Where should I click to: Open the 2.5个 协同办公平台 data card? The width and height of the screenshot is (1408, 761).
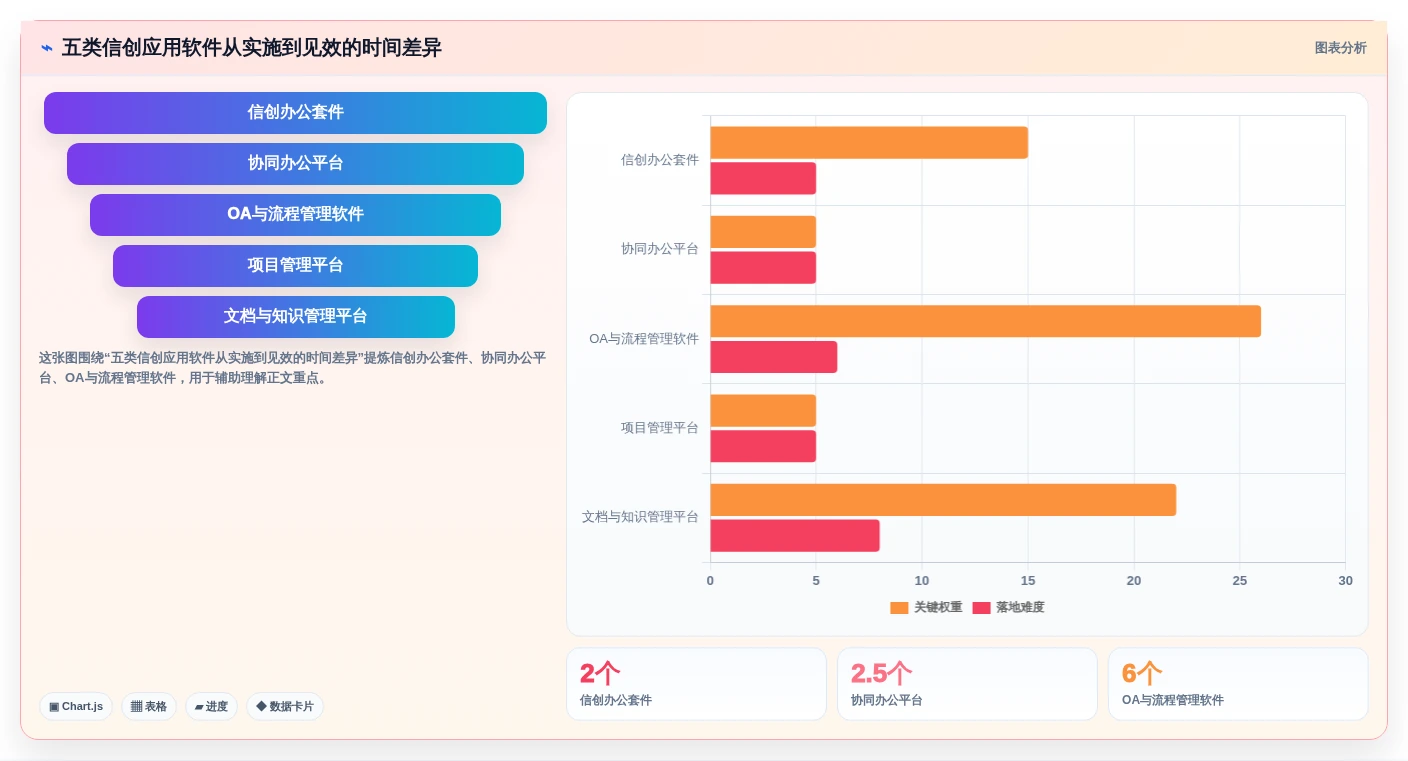coord(967,684)
